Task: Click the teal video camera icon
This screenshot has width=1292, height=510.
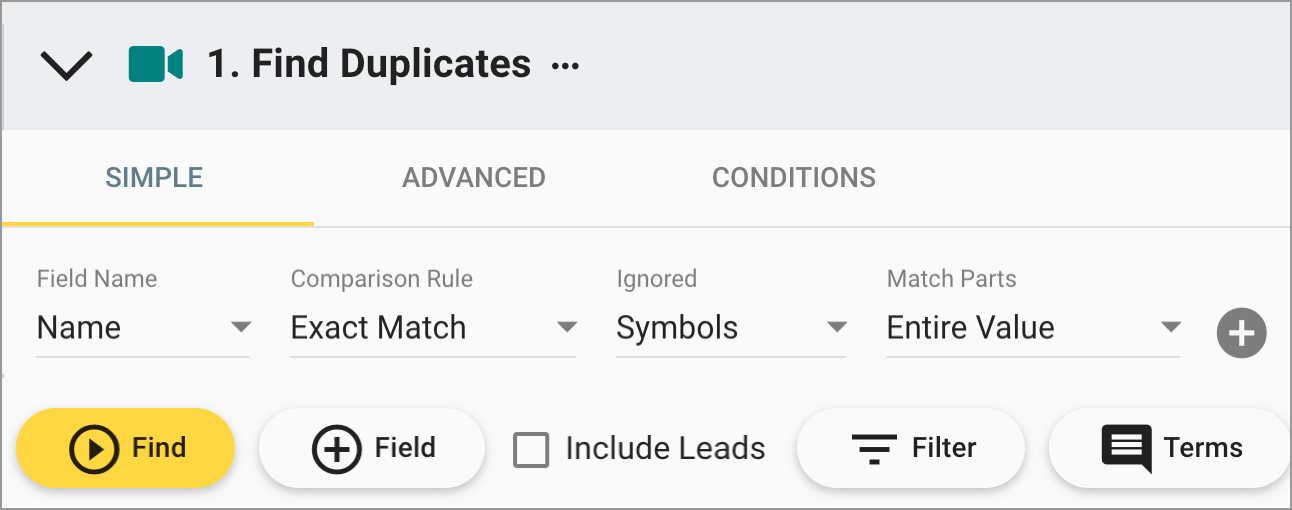Action: tap(155, 65)
